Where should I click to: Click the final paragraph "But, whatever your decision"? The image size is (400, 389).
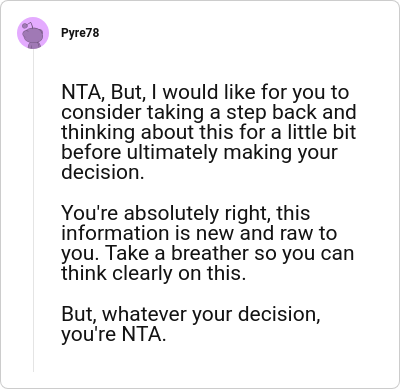coord(191,324)
